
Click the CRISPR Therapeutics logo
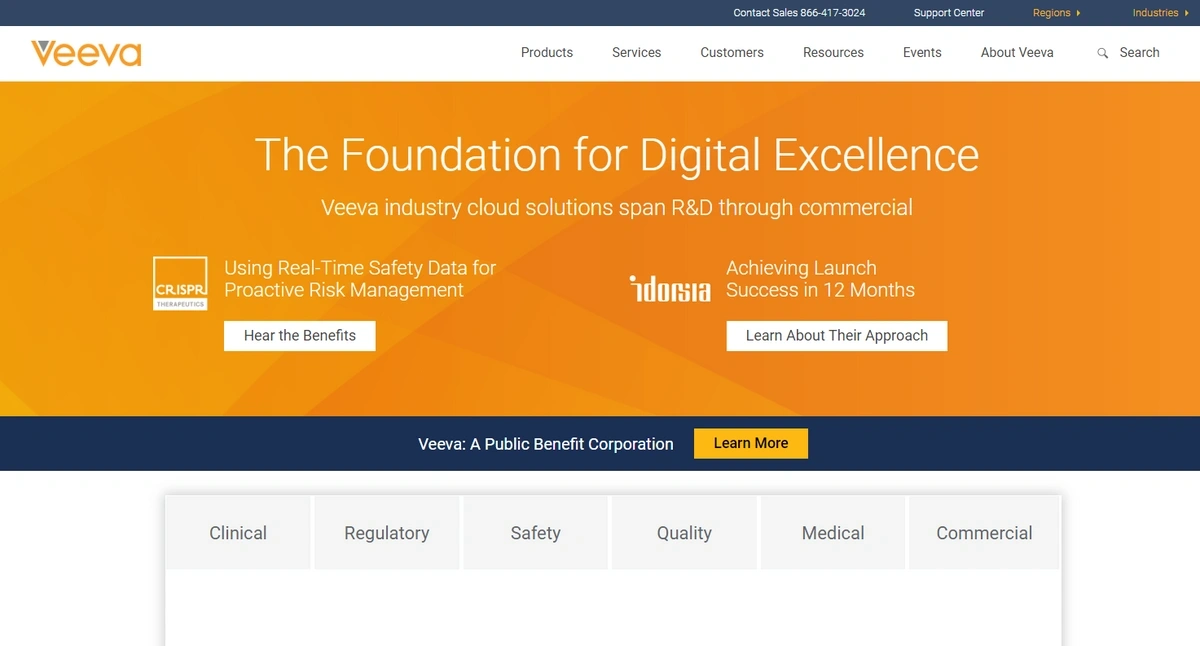[180, 283]
